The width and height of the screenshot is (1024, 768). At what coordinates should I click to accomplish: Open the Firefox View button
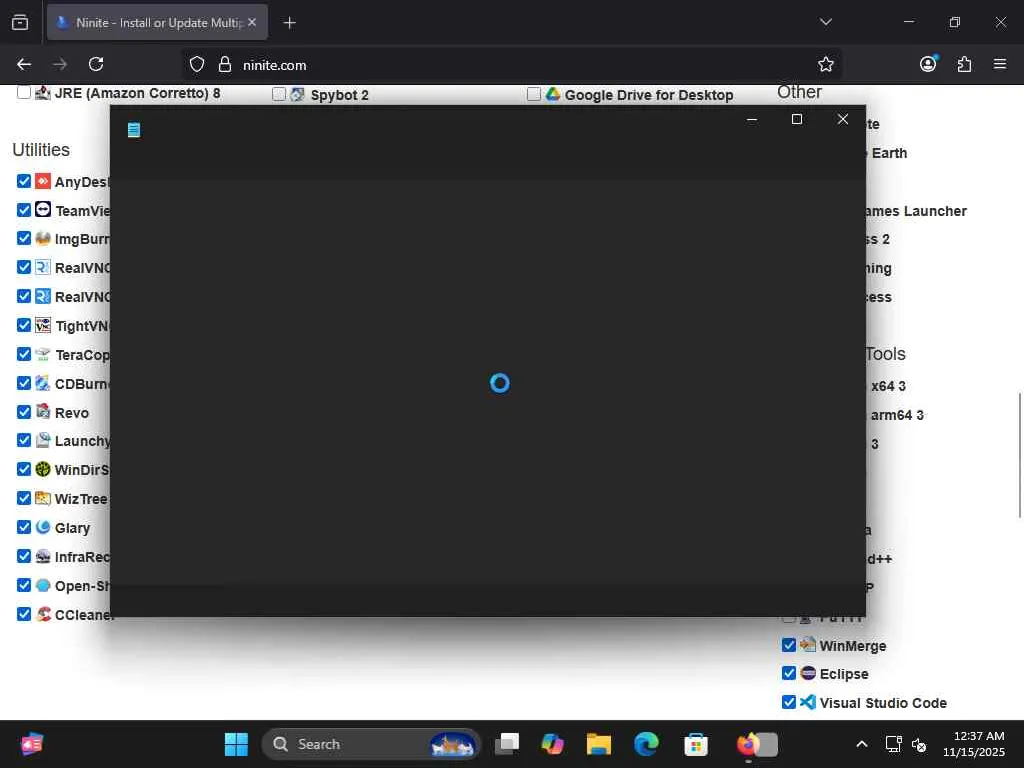pos(20,22)
